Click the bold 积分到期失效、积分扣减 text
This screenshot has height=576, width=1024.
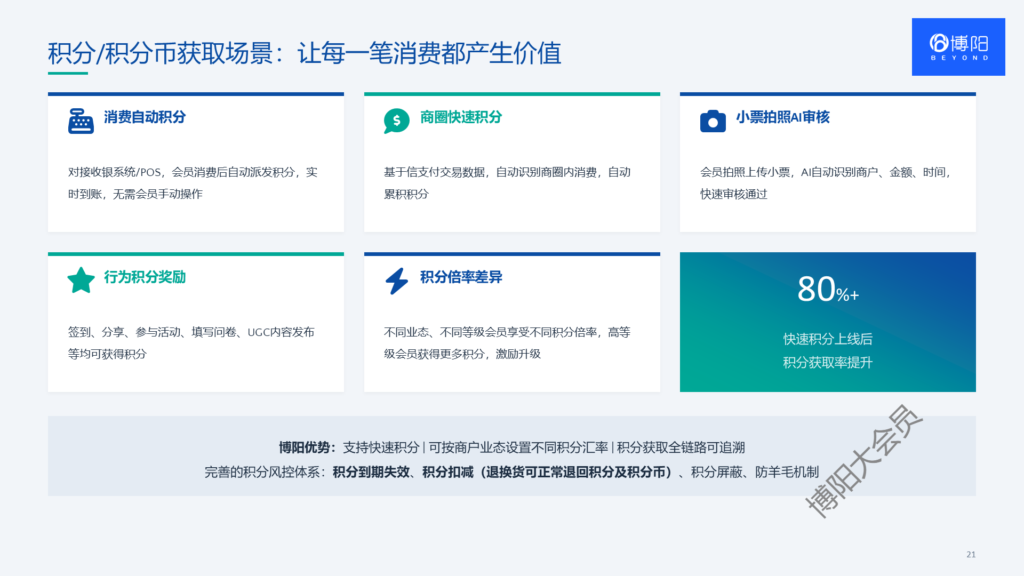pos(503,472)
